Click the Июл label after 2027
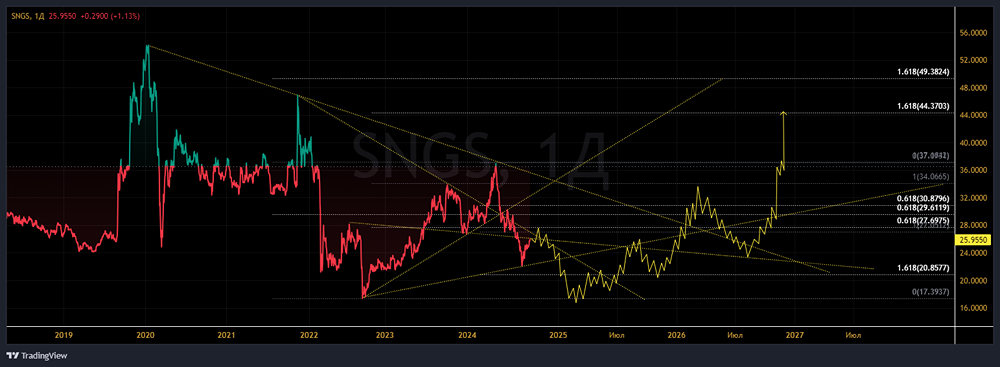This screenshot has width=1000, height=367. tap(853, 334)
